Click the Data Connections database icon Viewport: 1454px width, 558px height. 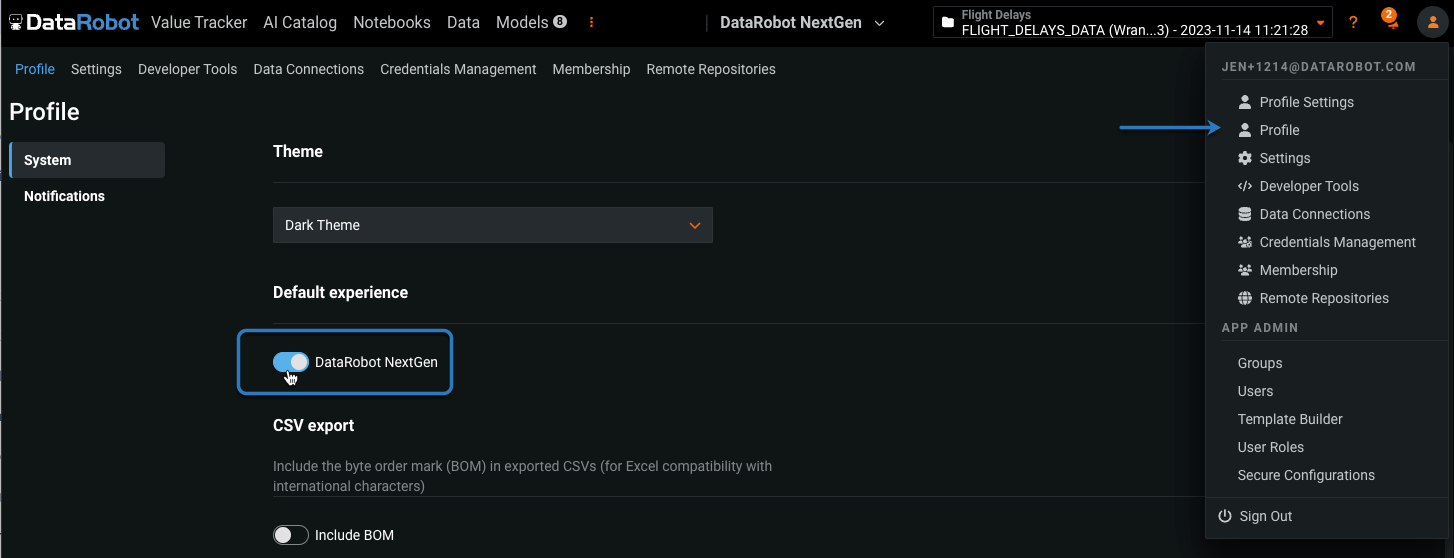click(1245, 214)
